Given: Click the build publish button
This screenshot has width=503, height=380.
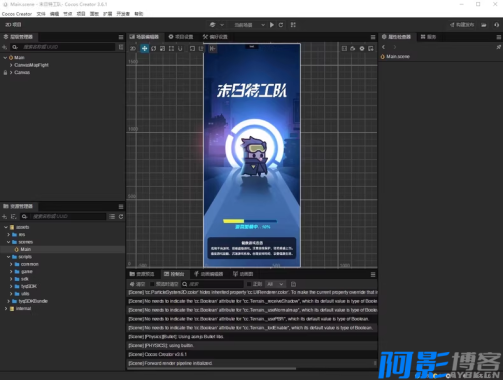Looking at the screenshot, I should pyautogui.click(x=462, y=25).
